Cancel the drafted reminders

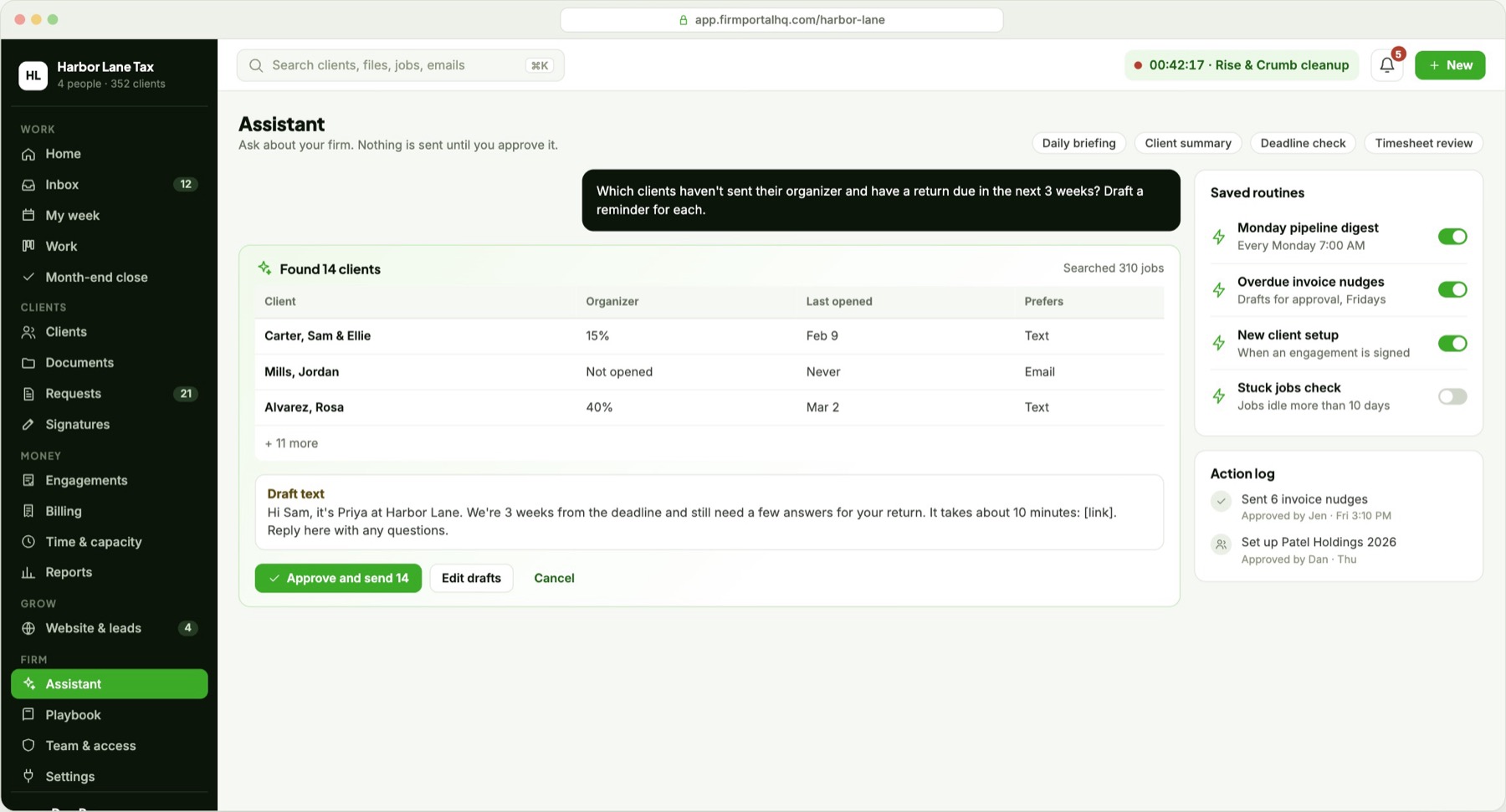554,579
